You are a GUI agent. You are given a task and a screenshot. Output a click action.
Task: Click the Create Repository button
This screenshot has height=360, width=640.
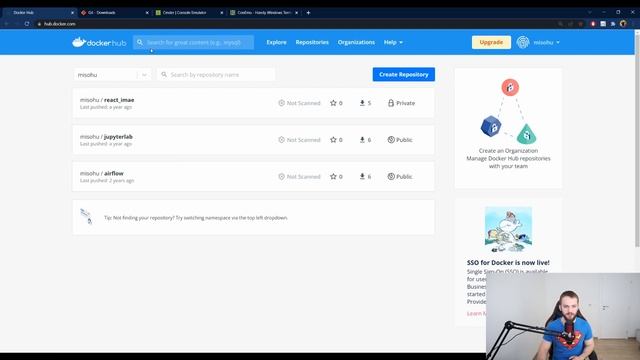click(x=404, y=74)
